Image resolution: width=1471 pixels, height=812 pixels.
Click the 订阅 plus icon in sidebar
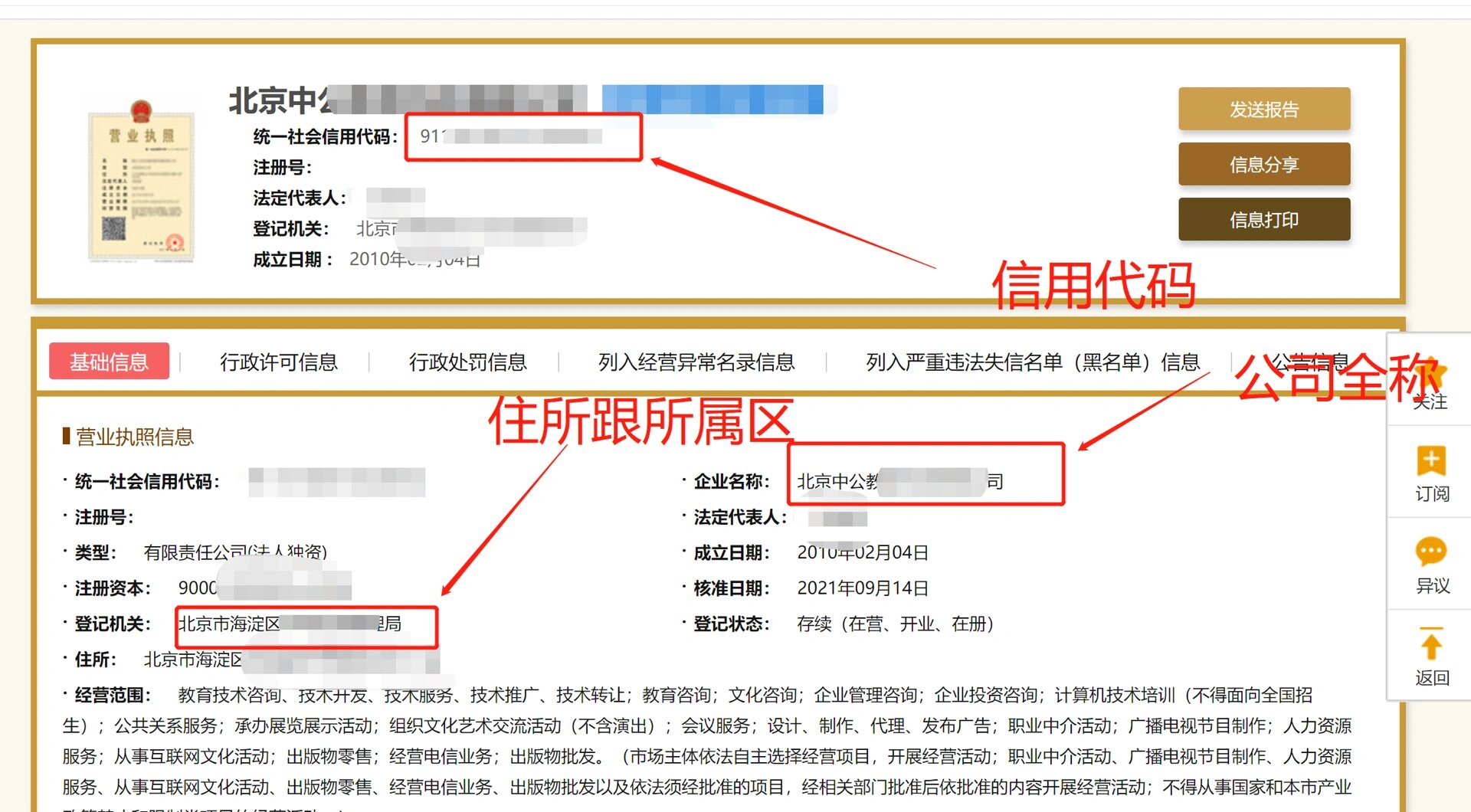click(x=1431, y=460)
